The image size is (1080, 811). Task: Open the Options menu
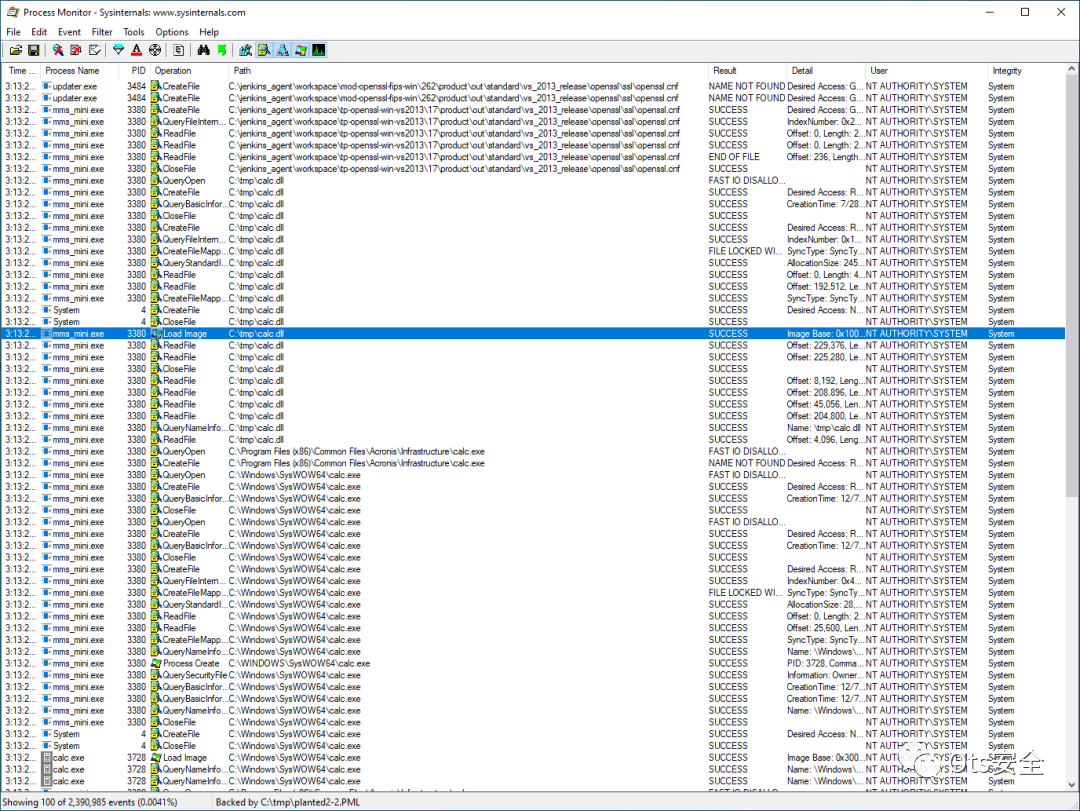coord(172,32)
